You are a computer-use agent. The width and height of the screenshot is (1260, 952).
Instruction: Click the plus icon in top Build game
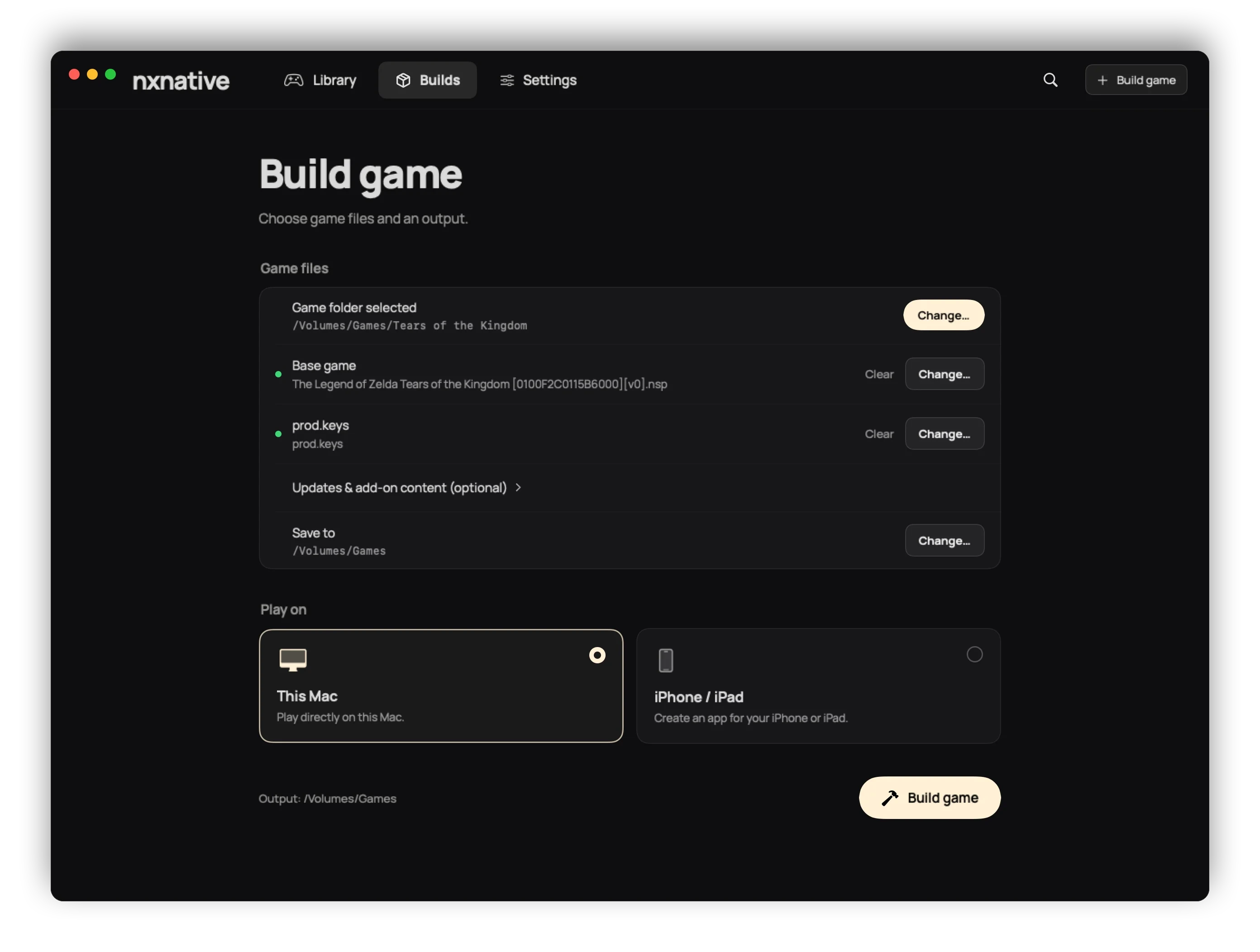(1102, 80)
